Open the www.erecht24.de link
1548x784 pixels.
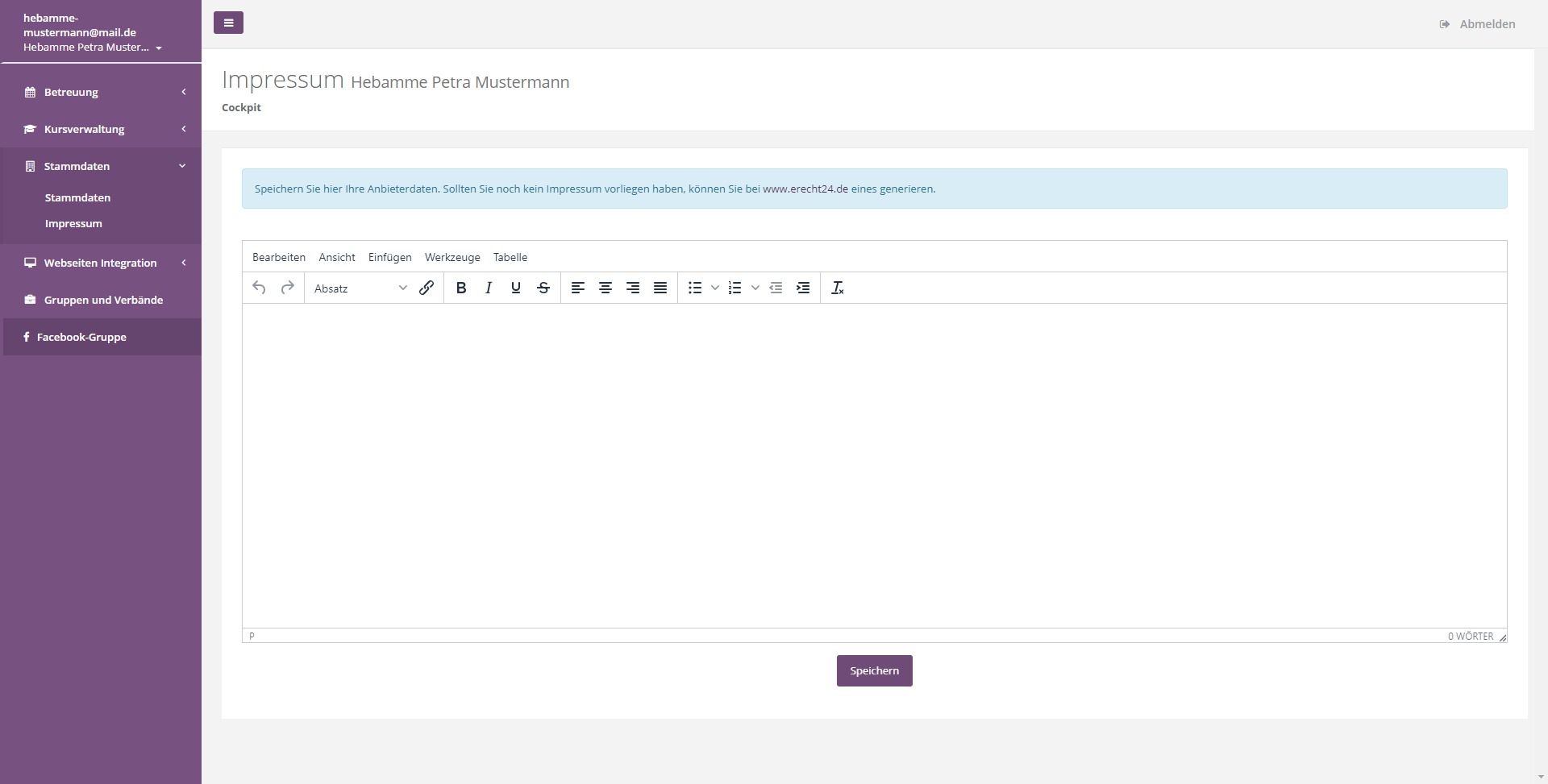pos(805,189)
